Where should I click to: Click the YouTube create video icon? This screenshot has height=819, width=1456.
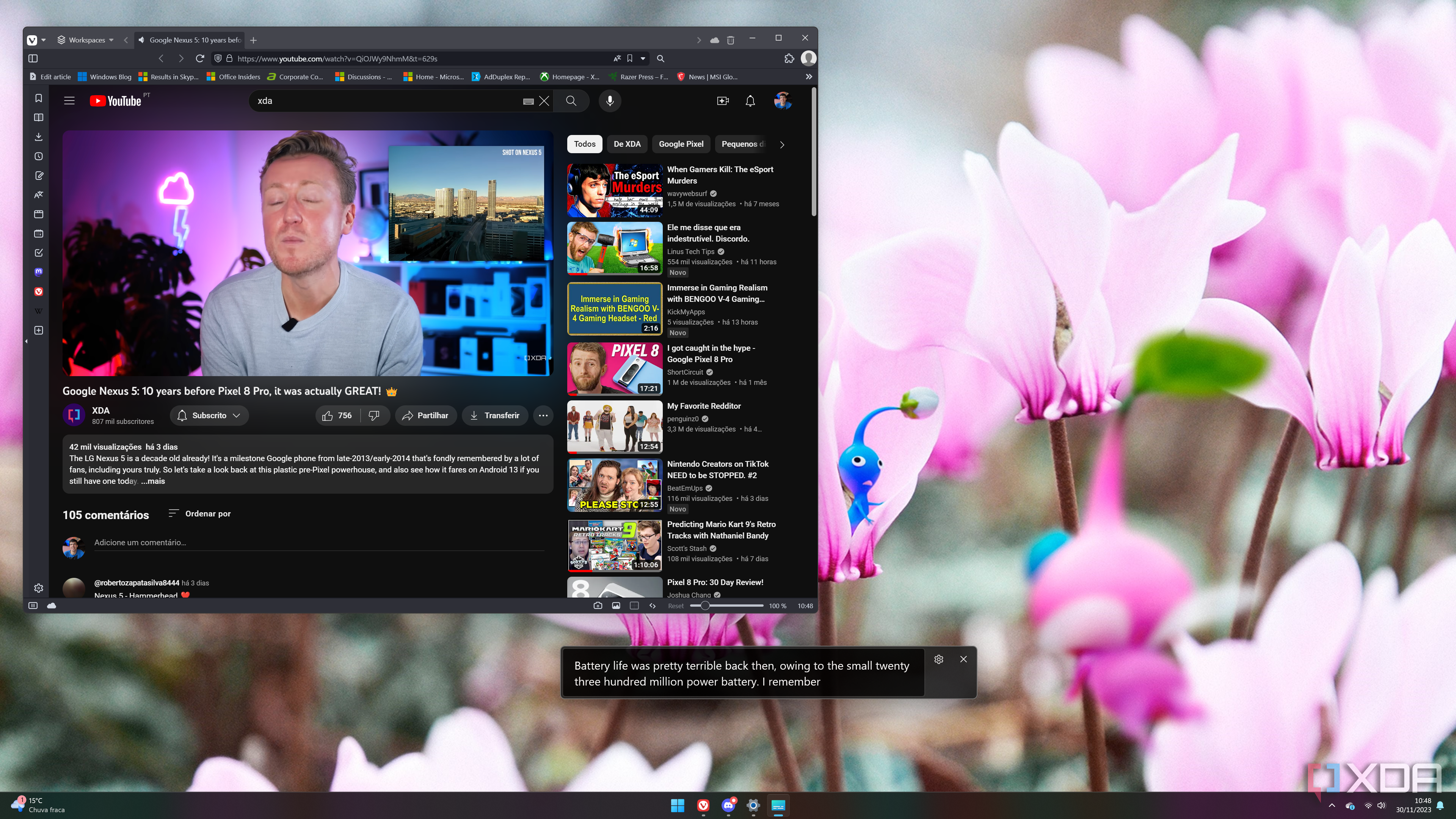coord(722,101)
